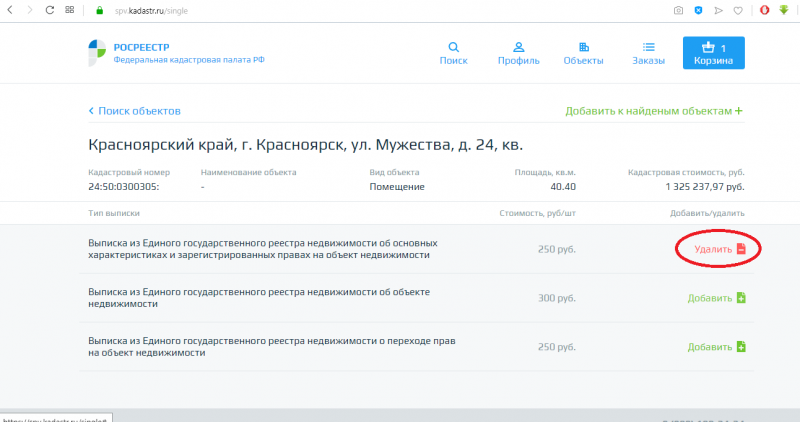Image resolution: width=800 pixels, height=422 pixels.
Task: Click the Rosreestr logo in the header
Action: (x=96, y=52)
